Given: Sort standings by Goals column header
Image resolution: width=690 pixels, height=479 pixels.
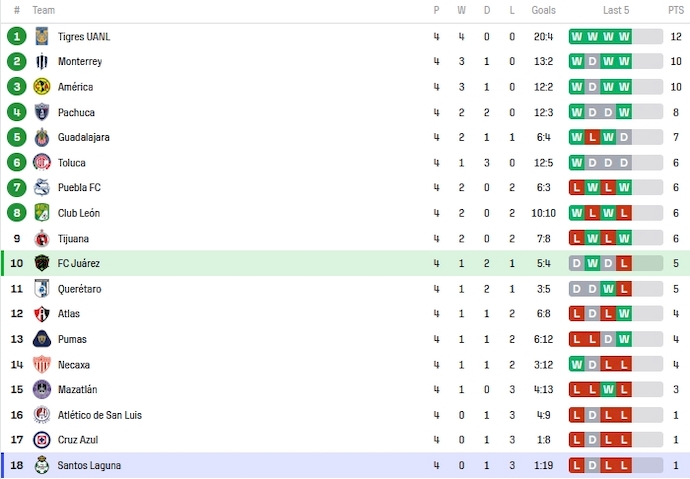Looking at the screenshot, I should pyautogui.click(x=544, y=10).
